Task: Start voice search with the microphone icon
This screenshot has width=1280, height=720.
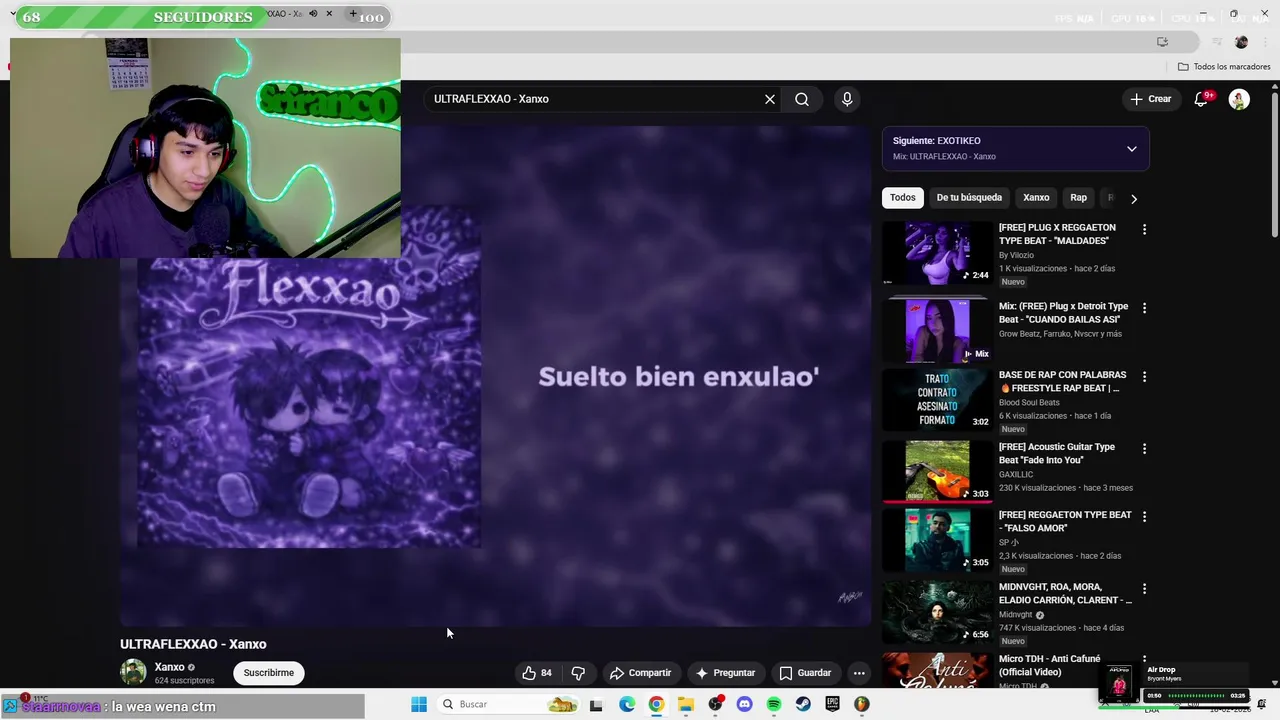Action: pos(847,99)
